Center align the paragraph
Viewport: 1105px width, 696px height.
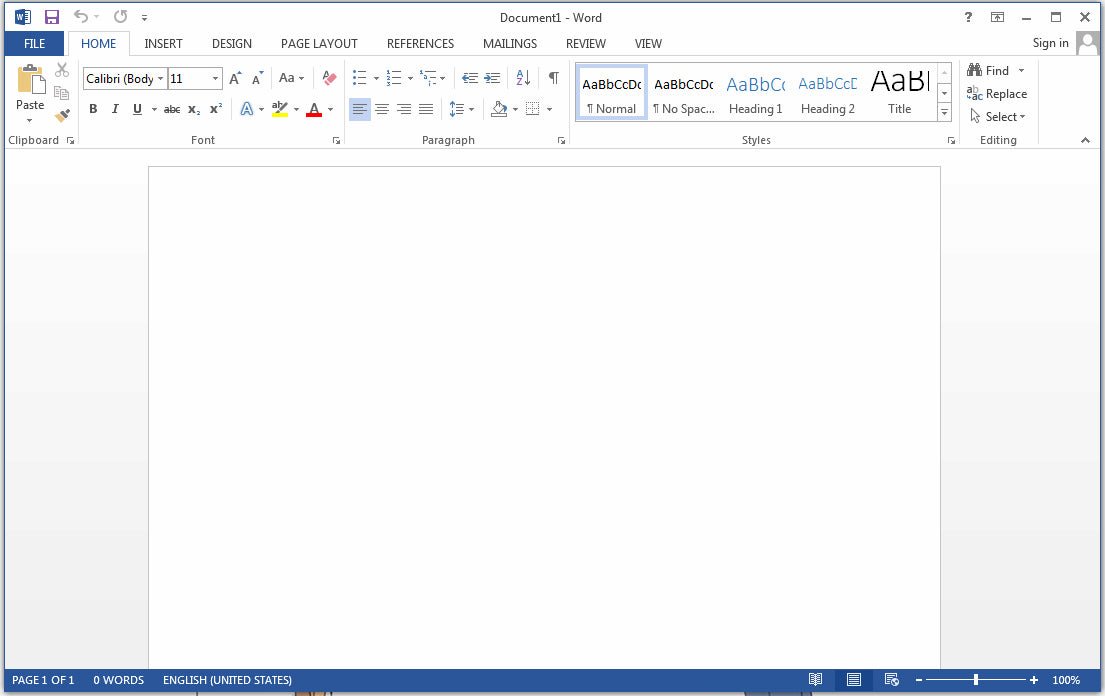(382, 109)
